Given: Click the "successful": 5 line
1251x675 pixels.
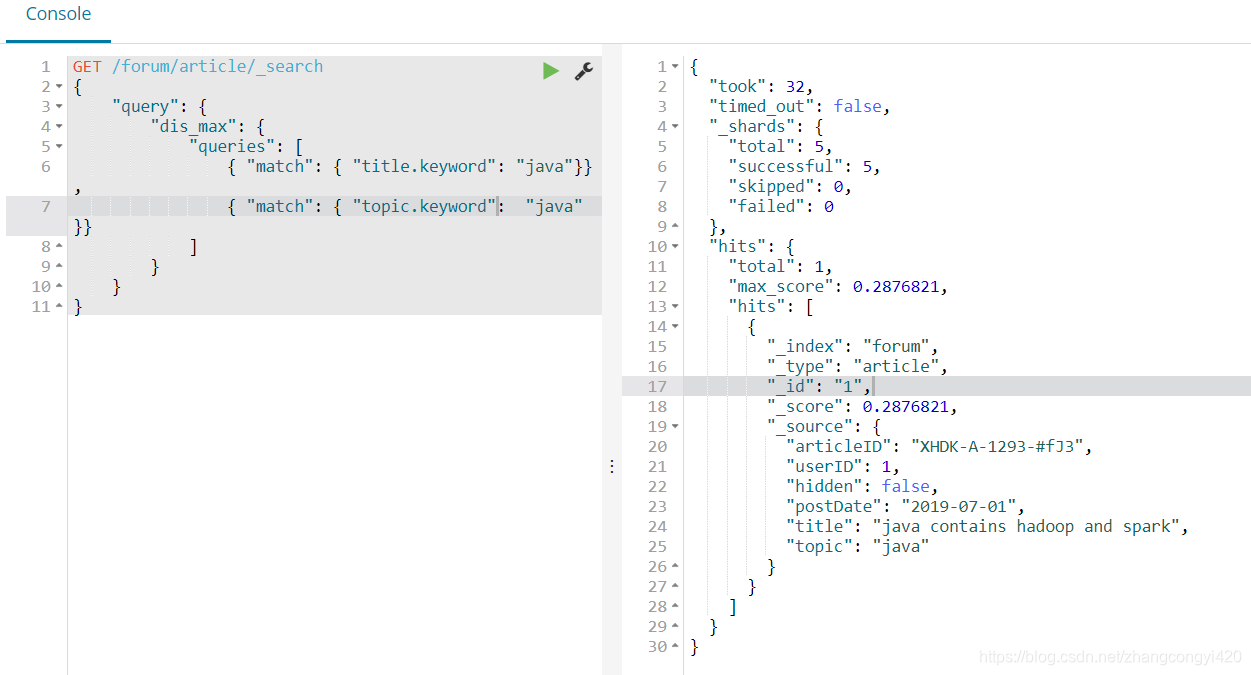Looking at the screenshot, I should (804, 166).
